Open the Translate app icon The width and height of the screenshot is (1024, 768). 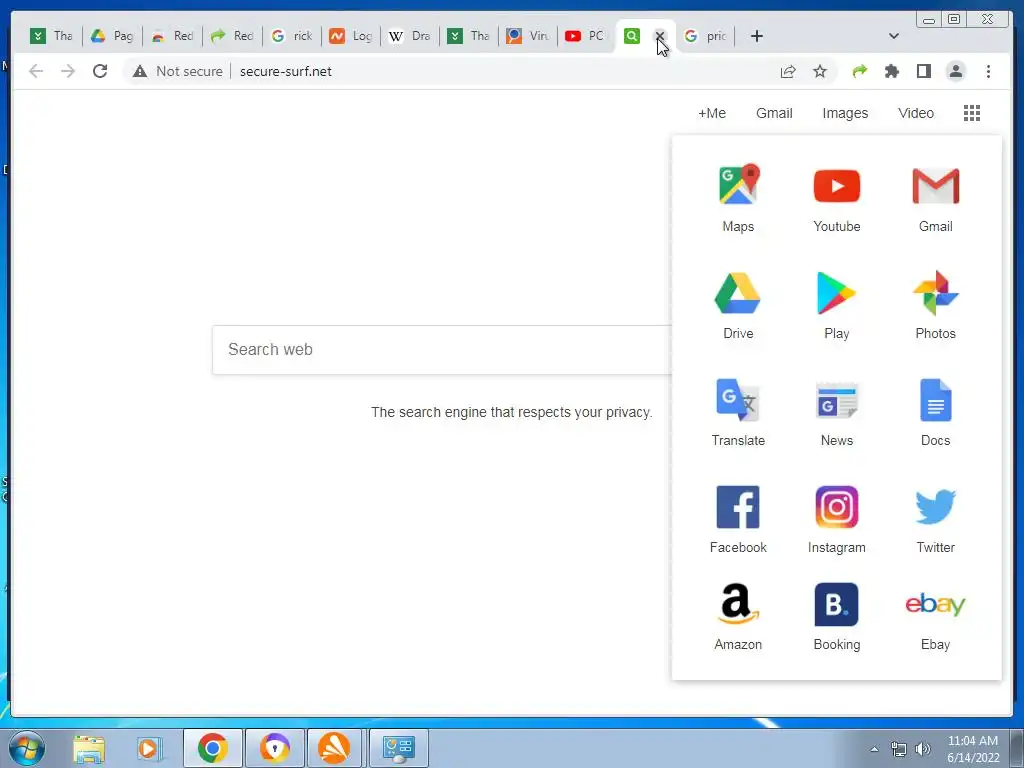[738, 400]
